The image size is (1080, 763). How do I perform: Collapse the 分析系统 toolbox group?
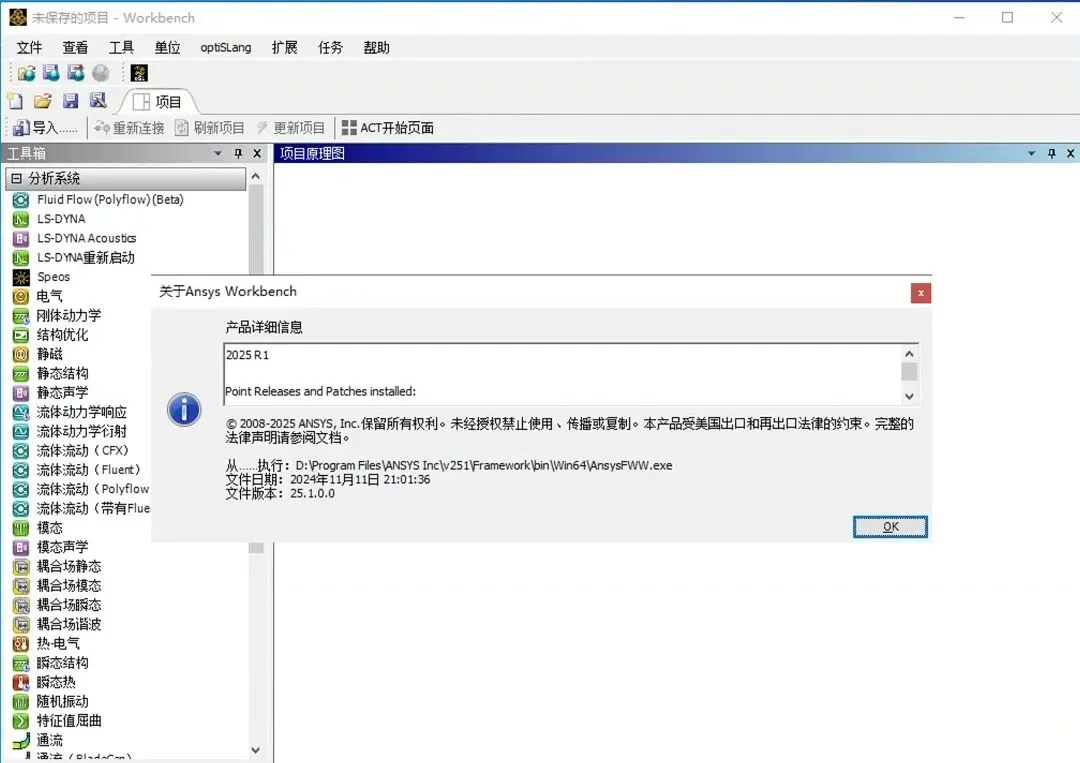coord(17,178)
